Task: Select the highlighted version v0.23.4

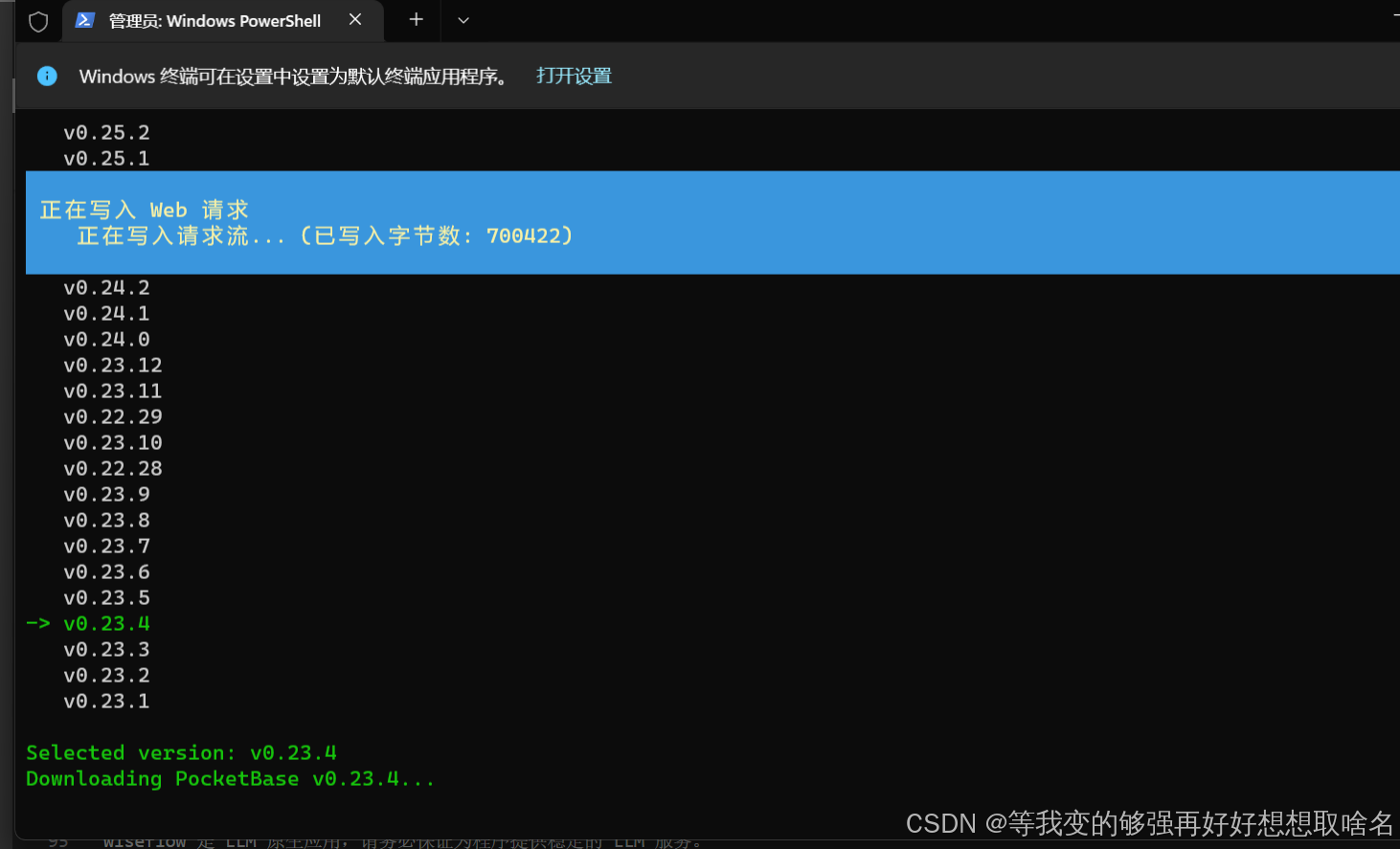Action: [106, 623]
